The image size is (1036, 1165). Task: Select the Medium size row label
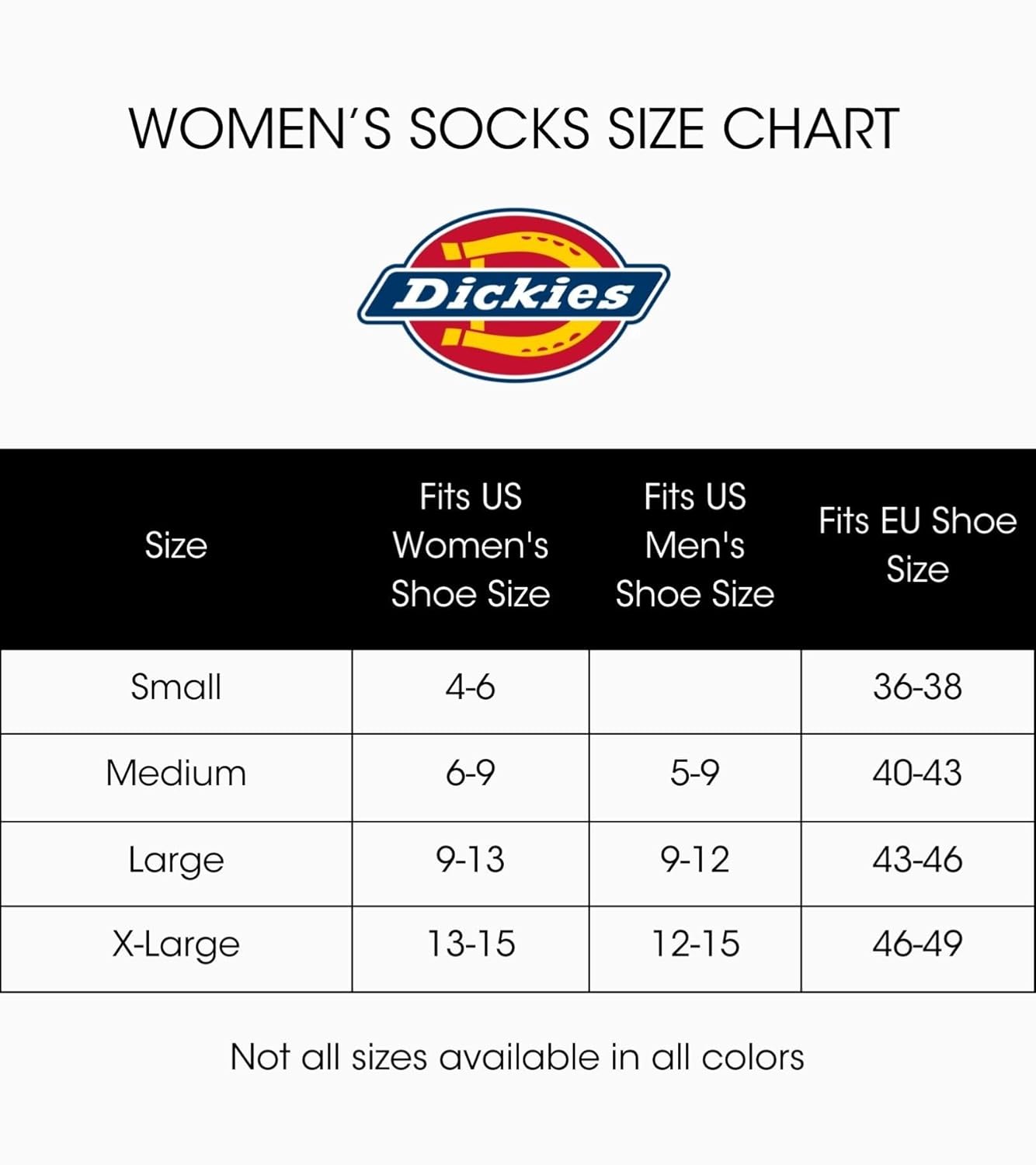[176, 774]
